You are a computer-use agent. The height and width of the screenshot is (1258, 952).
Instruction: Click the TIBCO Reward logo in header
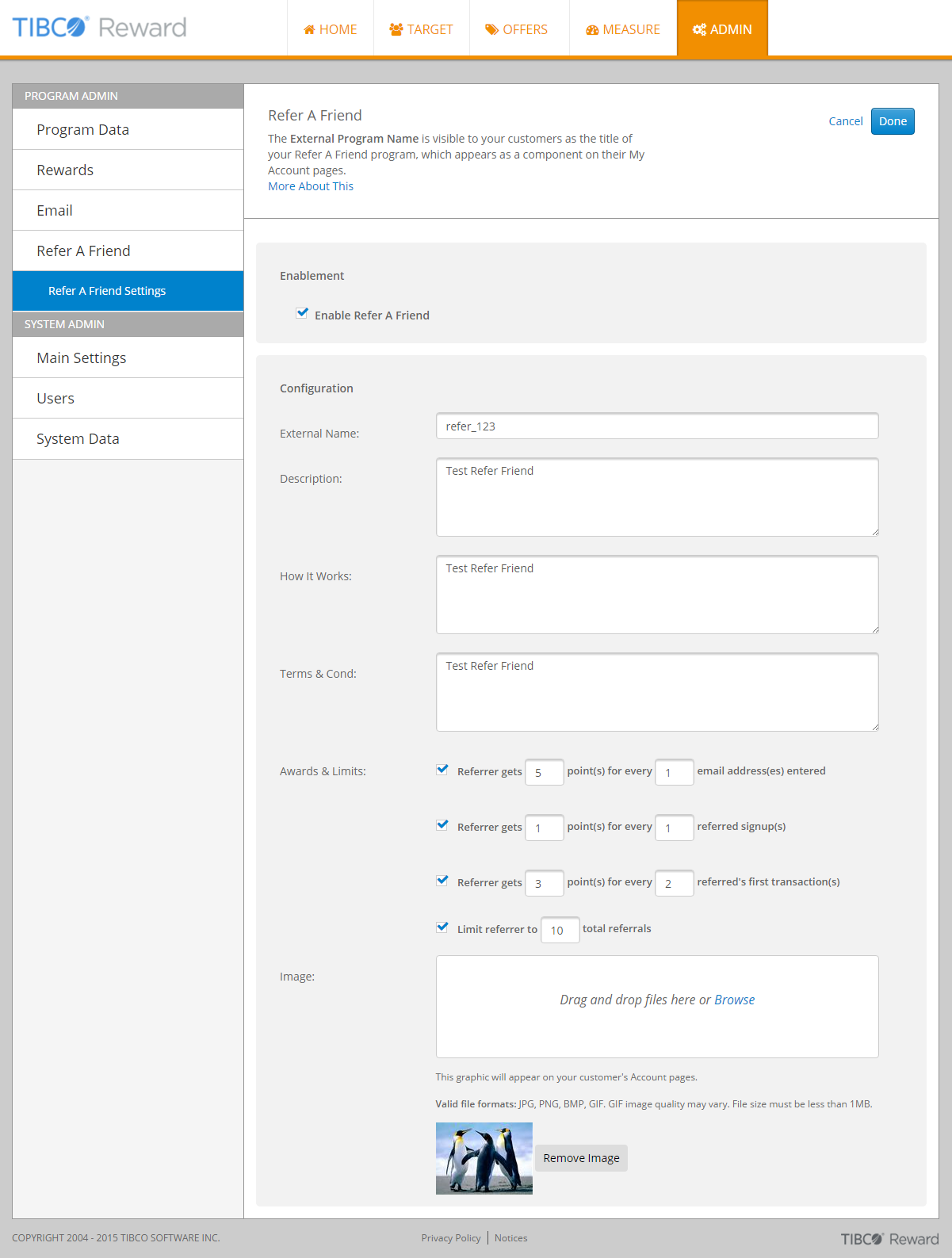[100, 28]
